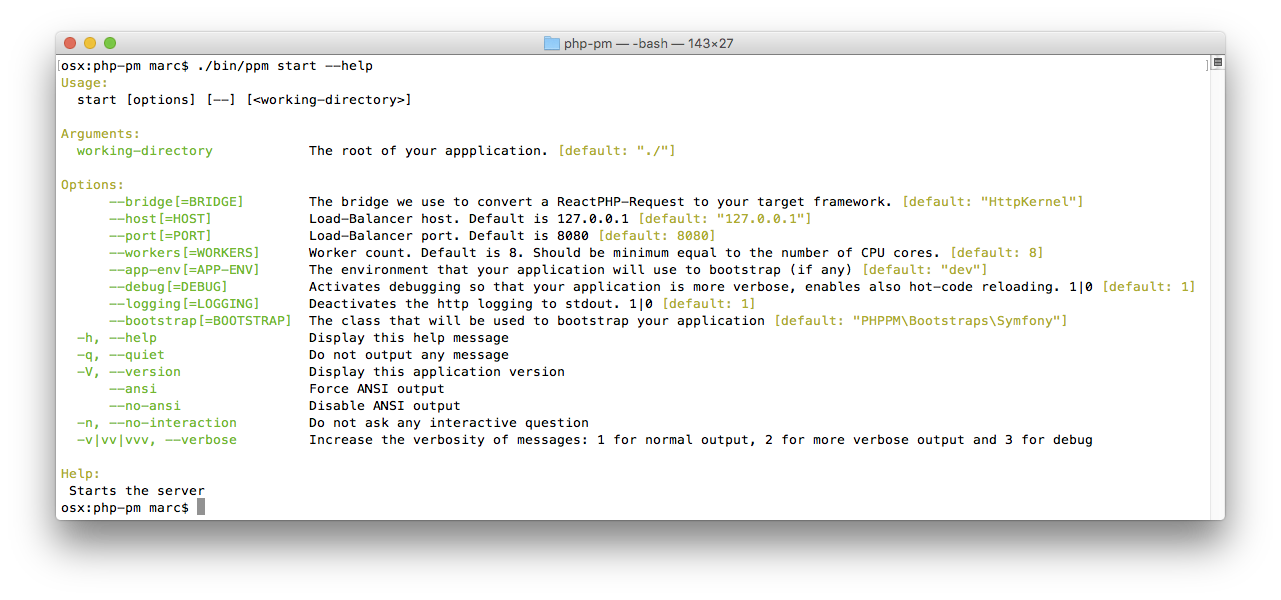Viewport: 1281px width, 600px height.
Task: Click the 'Usage:' heading
Action: 83,83
